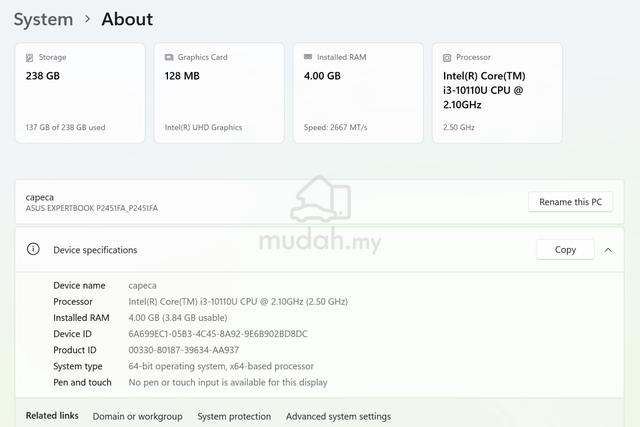The image size is (640, 427).
Task: Click the Device ID value
Action: (218, 334)
